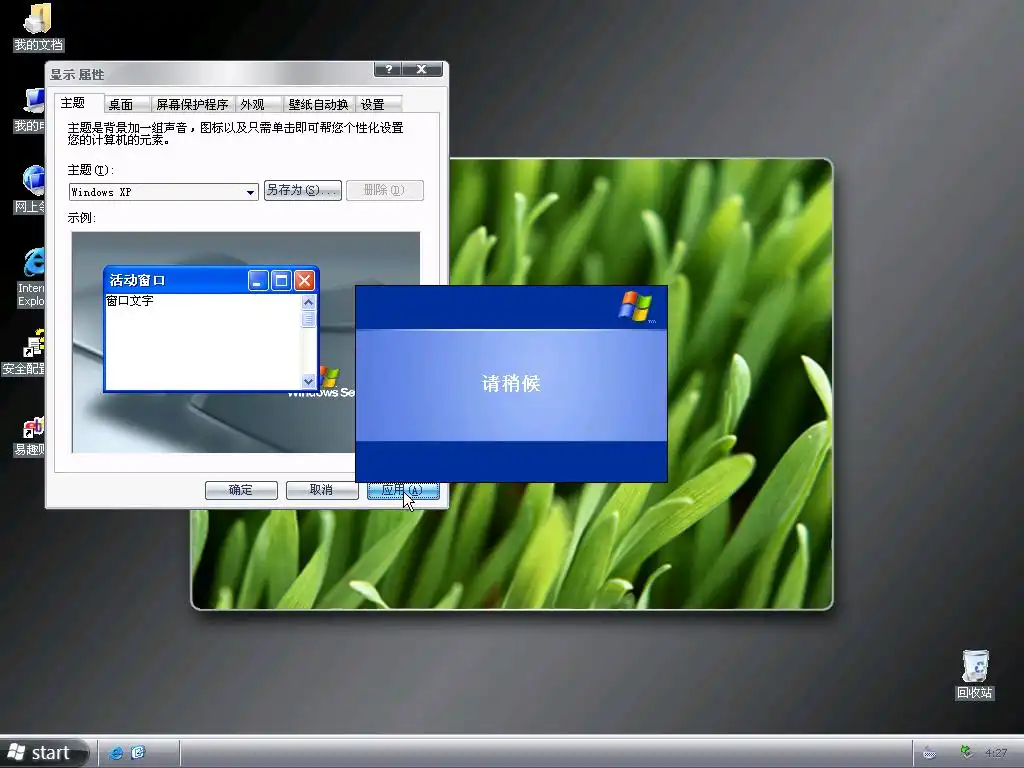Click the 显示 属性 dialog title
Image resolution: width=1024 pixels, height=768 pixels.
[77, 74]
